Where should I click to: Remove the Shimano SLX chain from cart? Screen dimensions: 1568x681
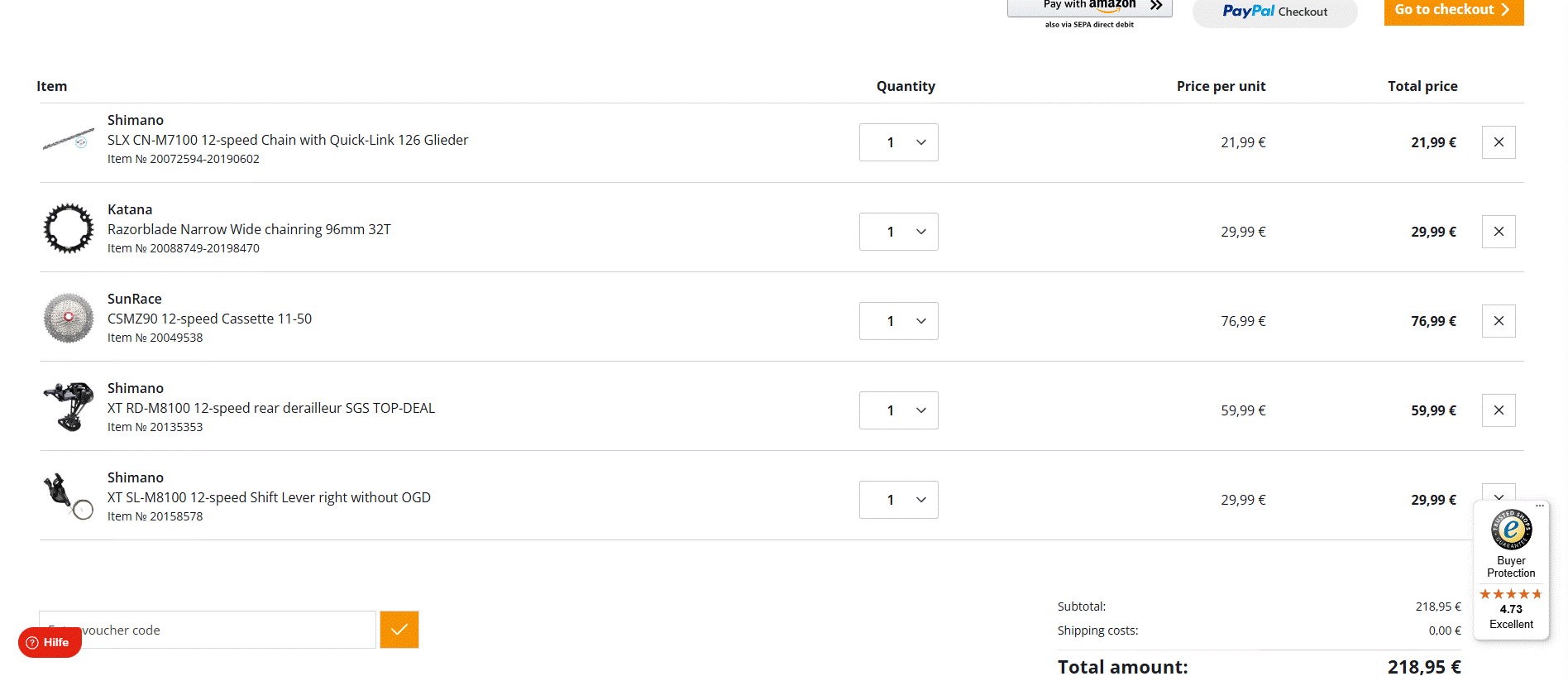(x=1499, y=142)
